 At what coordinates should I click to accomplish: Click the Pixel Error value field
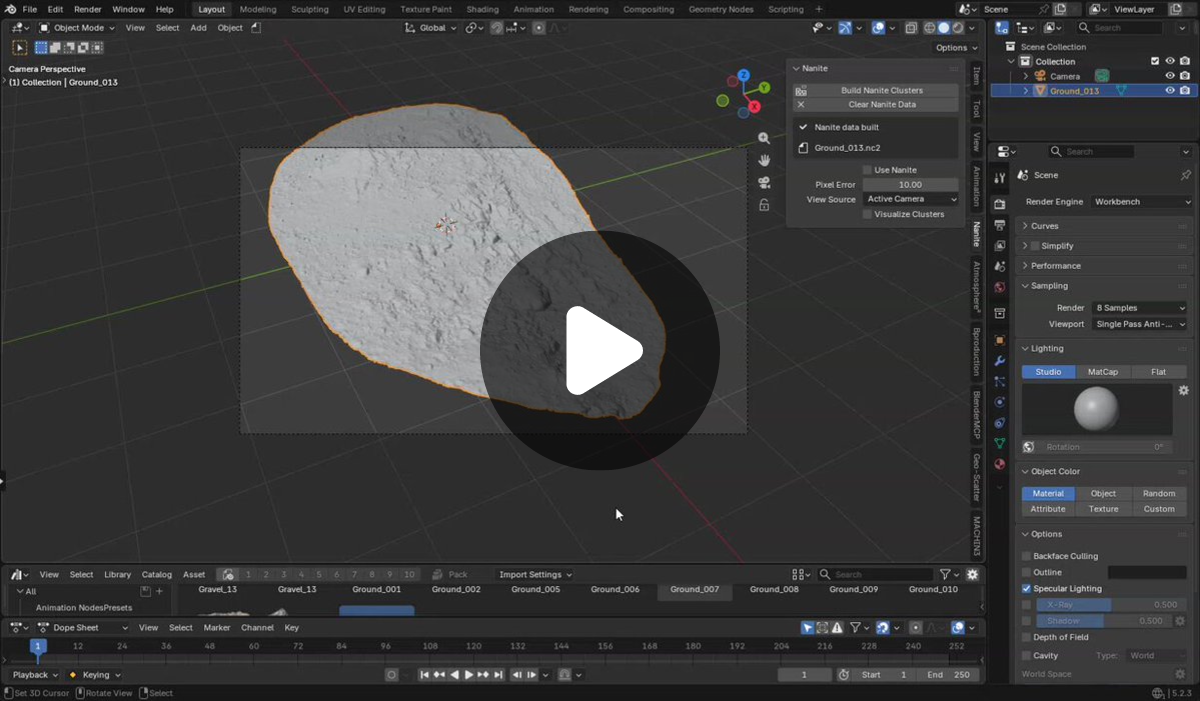pos(910,185)
